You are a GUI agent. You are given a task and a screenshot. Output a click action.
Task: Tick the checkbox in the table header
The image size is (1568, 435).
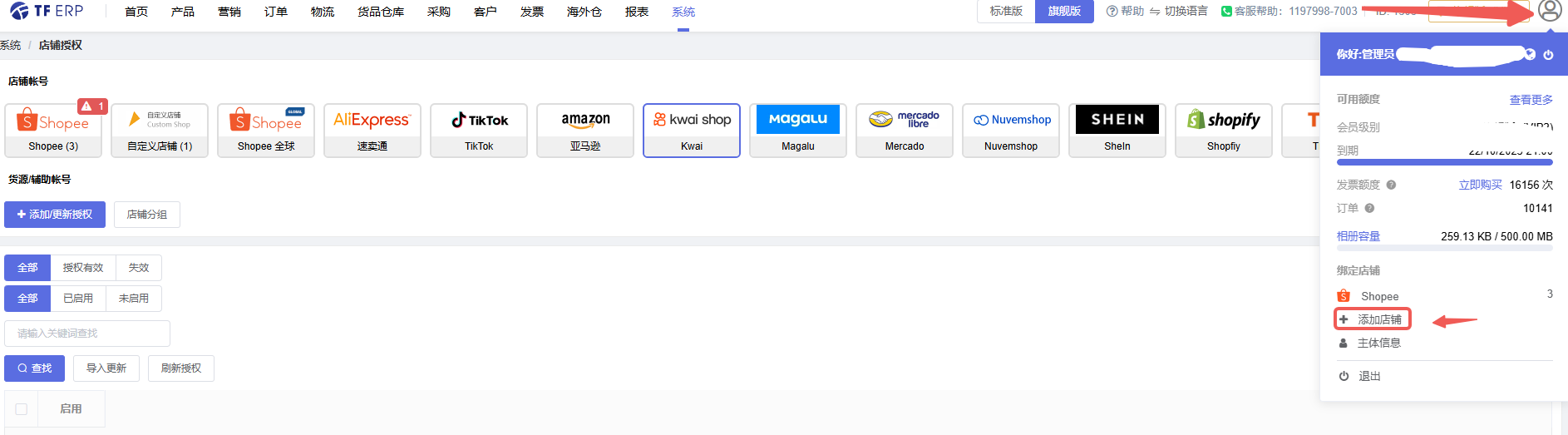click(22, 409)
